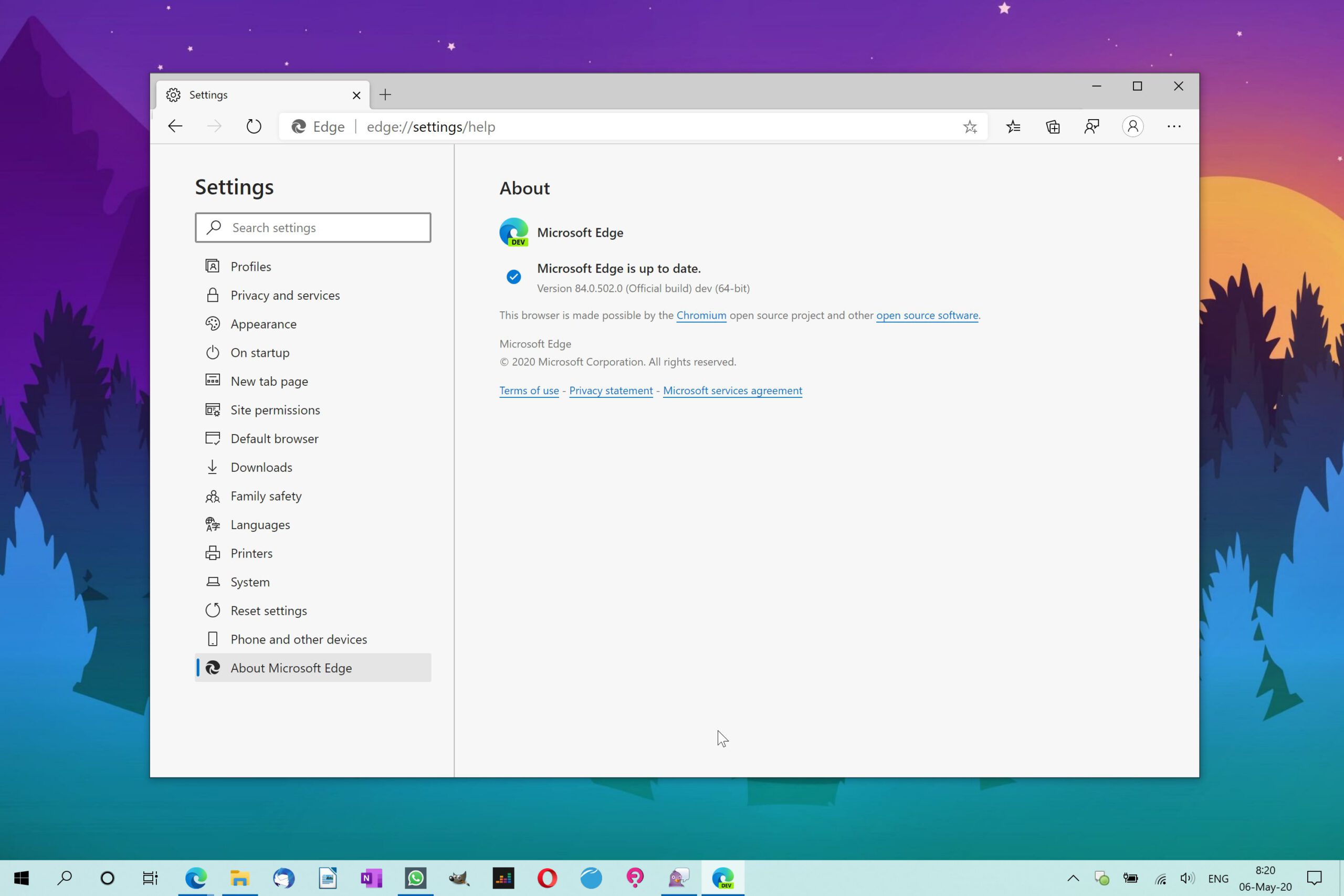Screen dimensions: 1344x896
Task: Click the up to date checkmark icon
Action: (514, 277)
